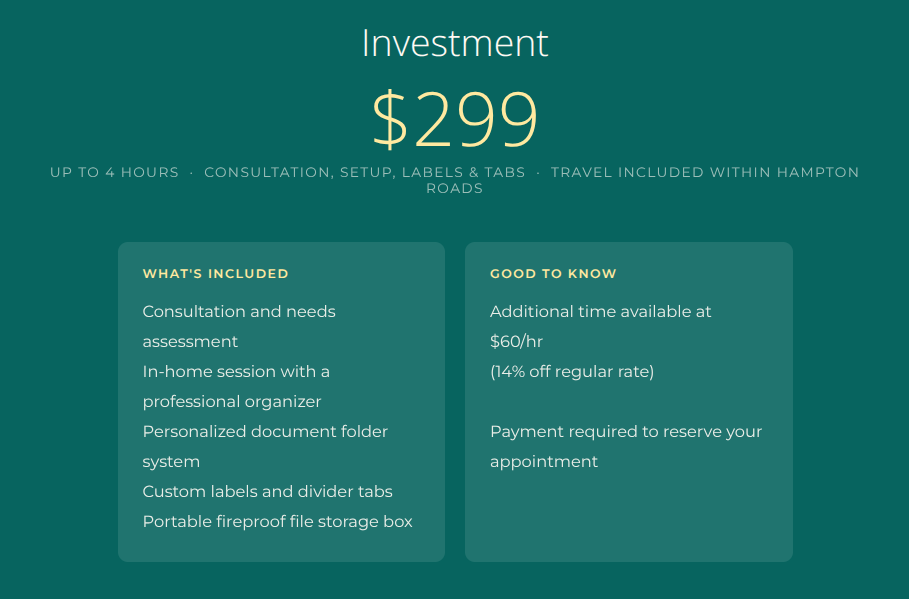Click "Consultation and needs assessment" item
This screenshot has width=909, height=599.
coord(239,312)
